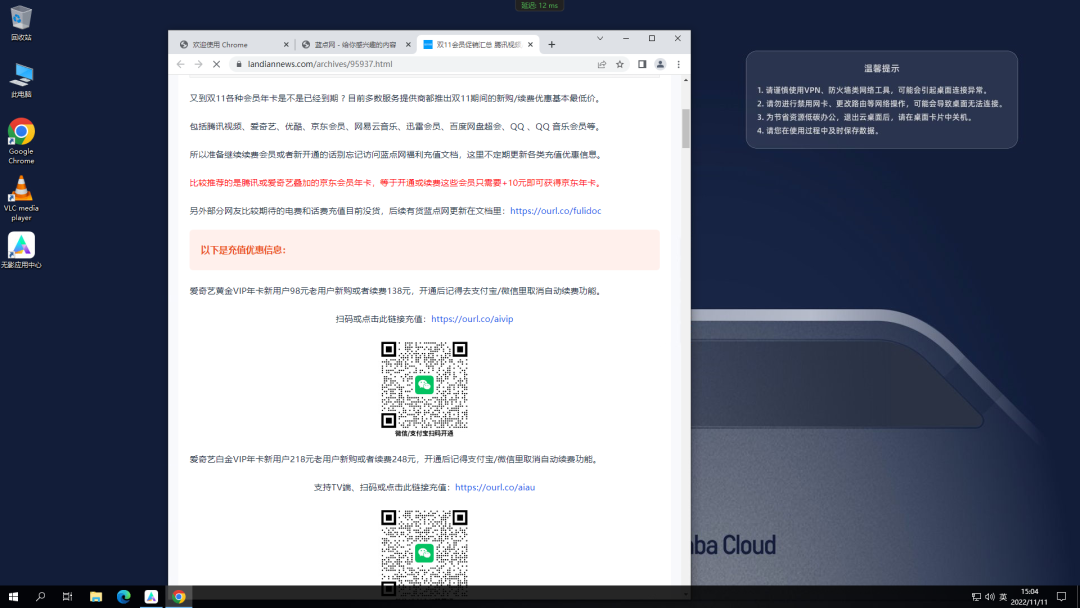Launch Google Chrome from desktop icon
1080x608 pixels.
21,140
